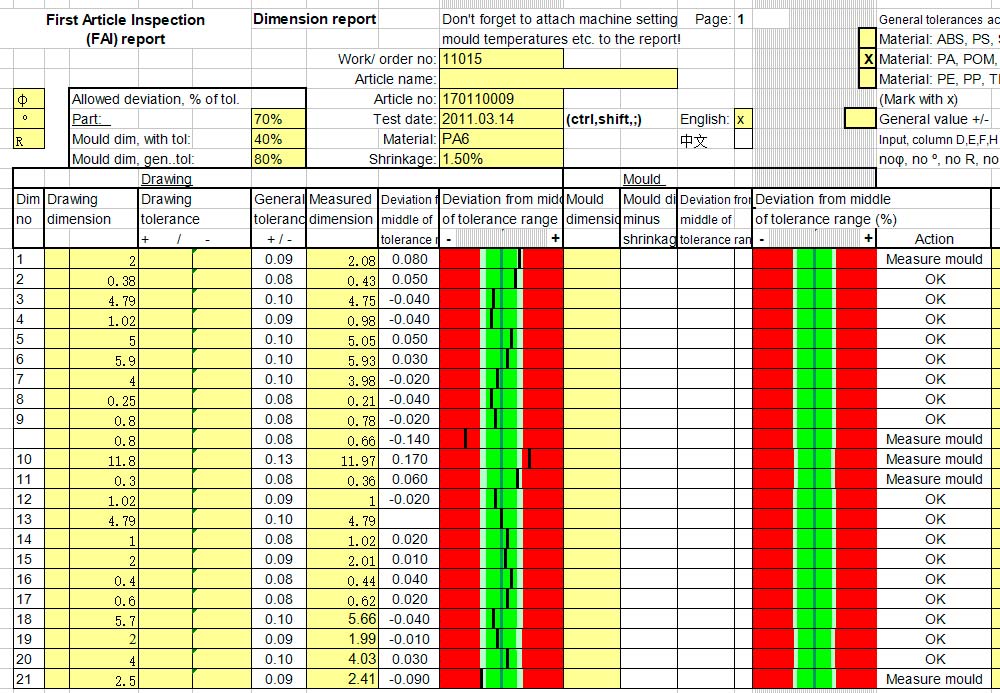Image resolution: width=1000 pixels, height=693 pixels.
Task: Click 'Measure mould' action in row 10
Action: coord(934,459)
